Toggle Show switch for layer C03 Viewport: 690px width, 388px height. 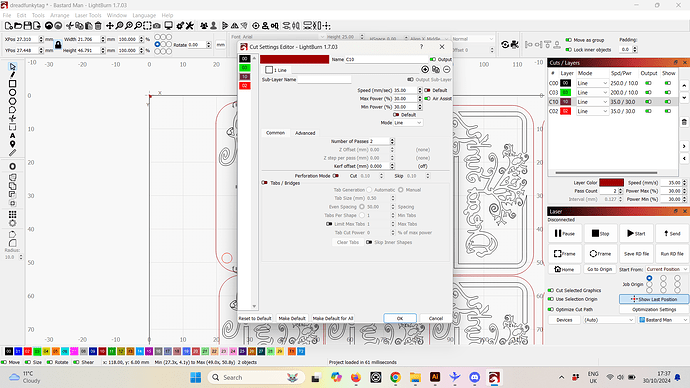coord(668,92)
